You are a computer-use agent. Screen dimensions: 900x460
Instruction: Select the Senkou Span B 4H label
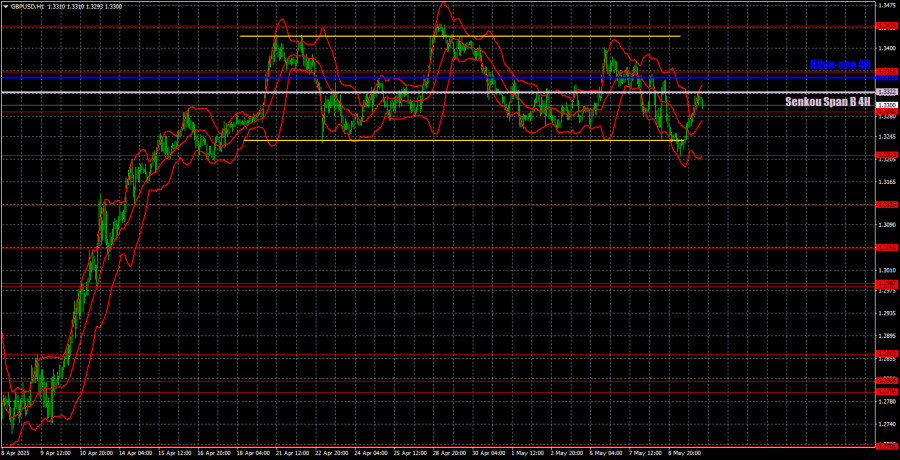click(x=827, y=102)
